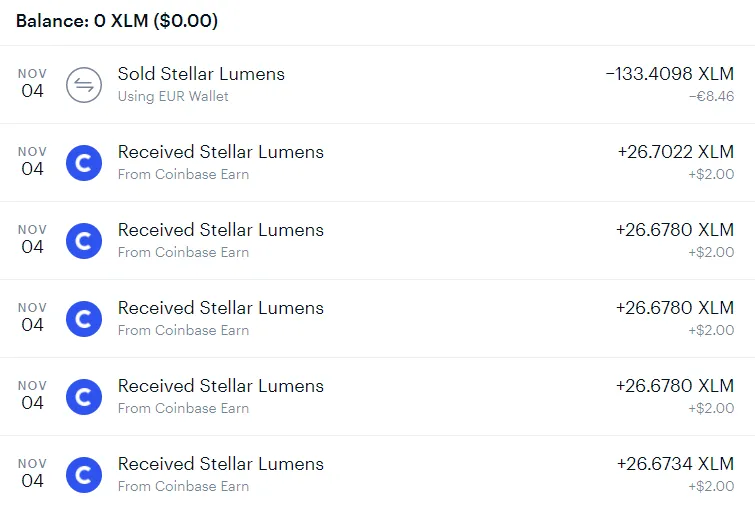Viewport: 755px width, 505px height.
Task: Click the Coinbase logo icon on the +26.6734 XLM transaction
Action: [x=84, y=475]
